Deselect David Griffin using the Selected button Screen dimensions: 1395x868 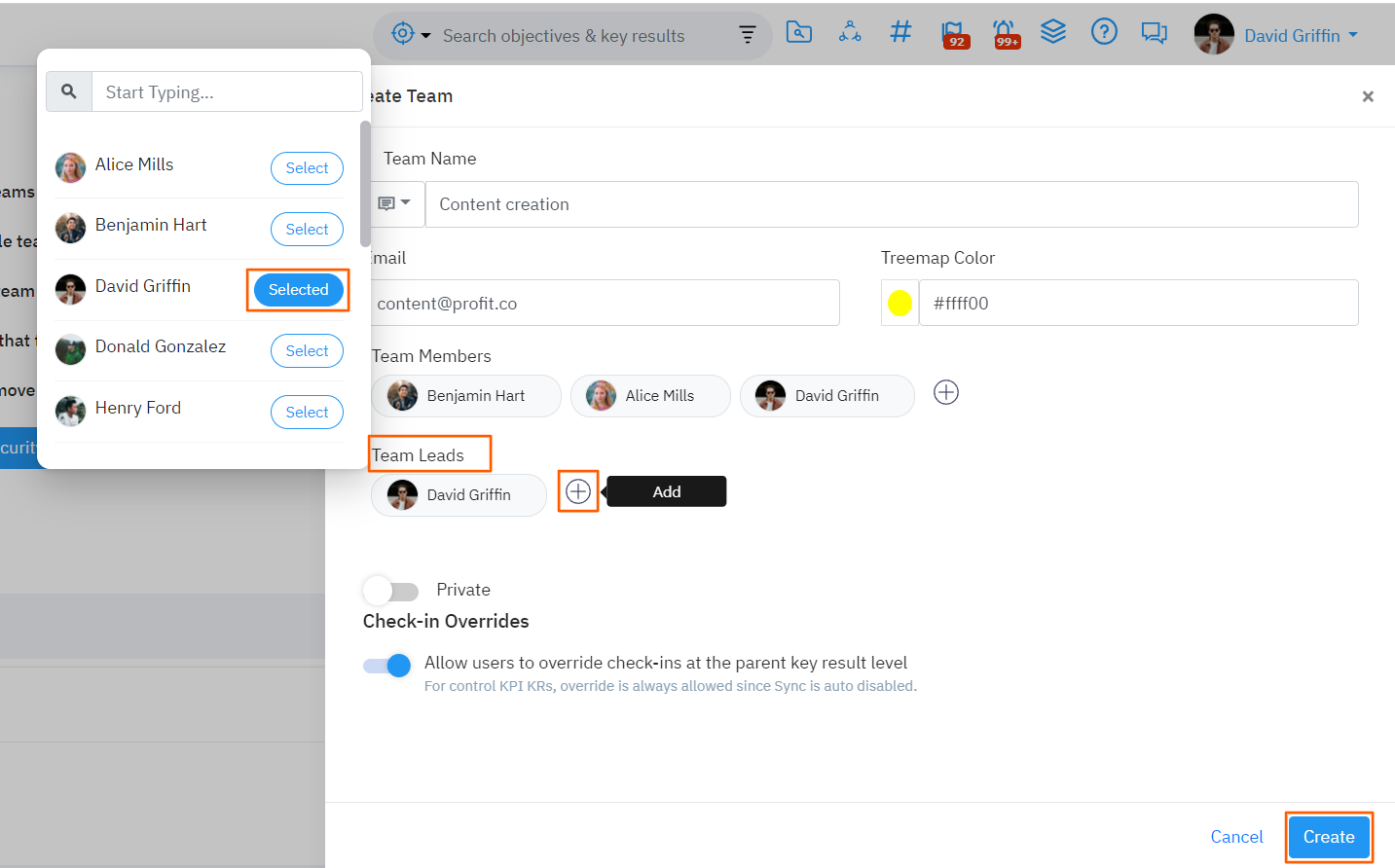(x=299, y=290)
